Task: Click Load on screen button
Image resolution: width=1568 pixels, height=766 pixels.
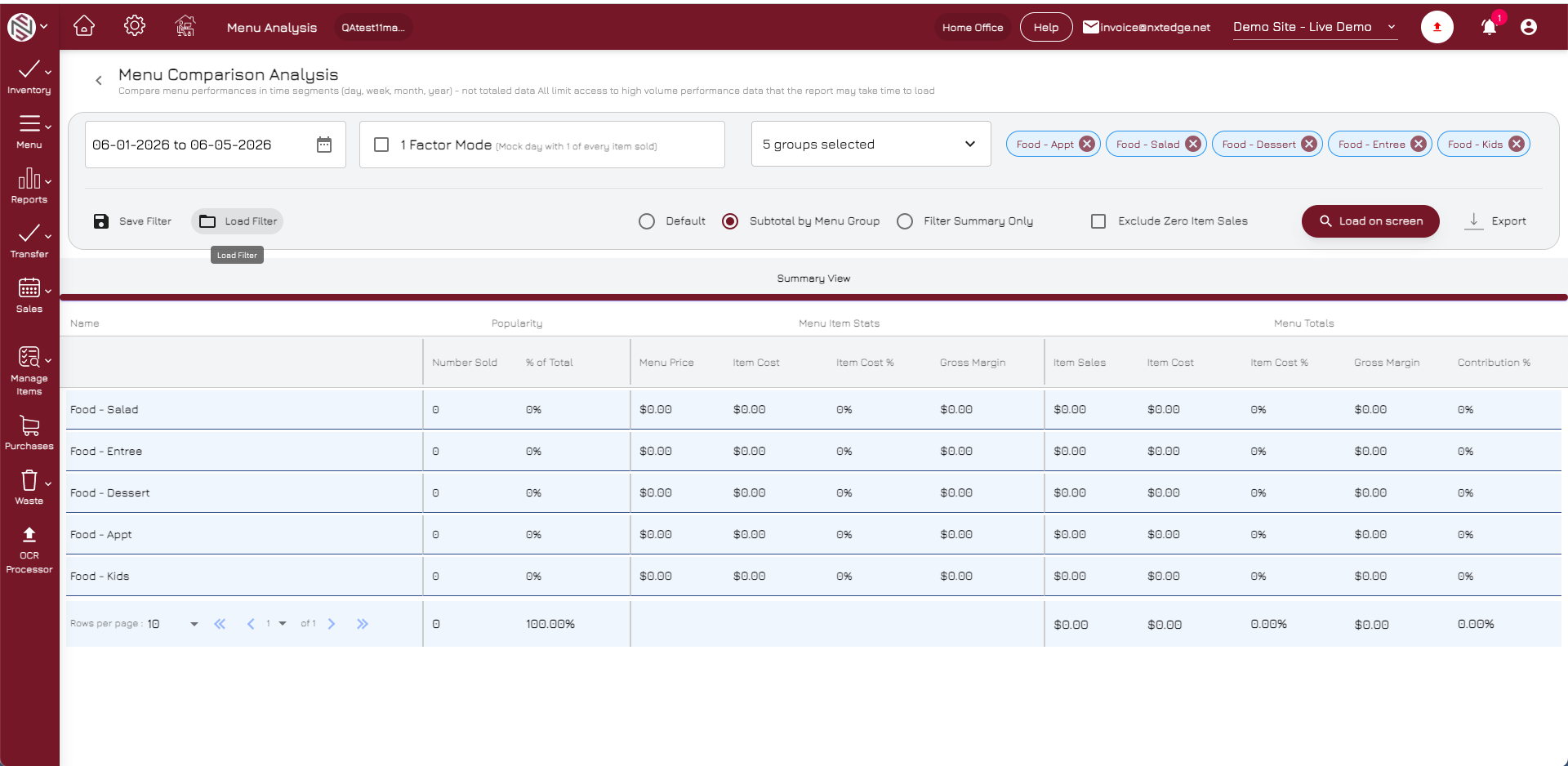Action: [1370, 221]
